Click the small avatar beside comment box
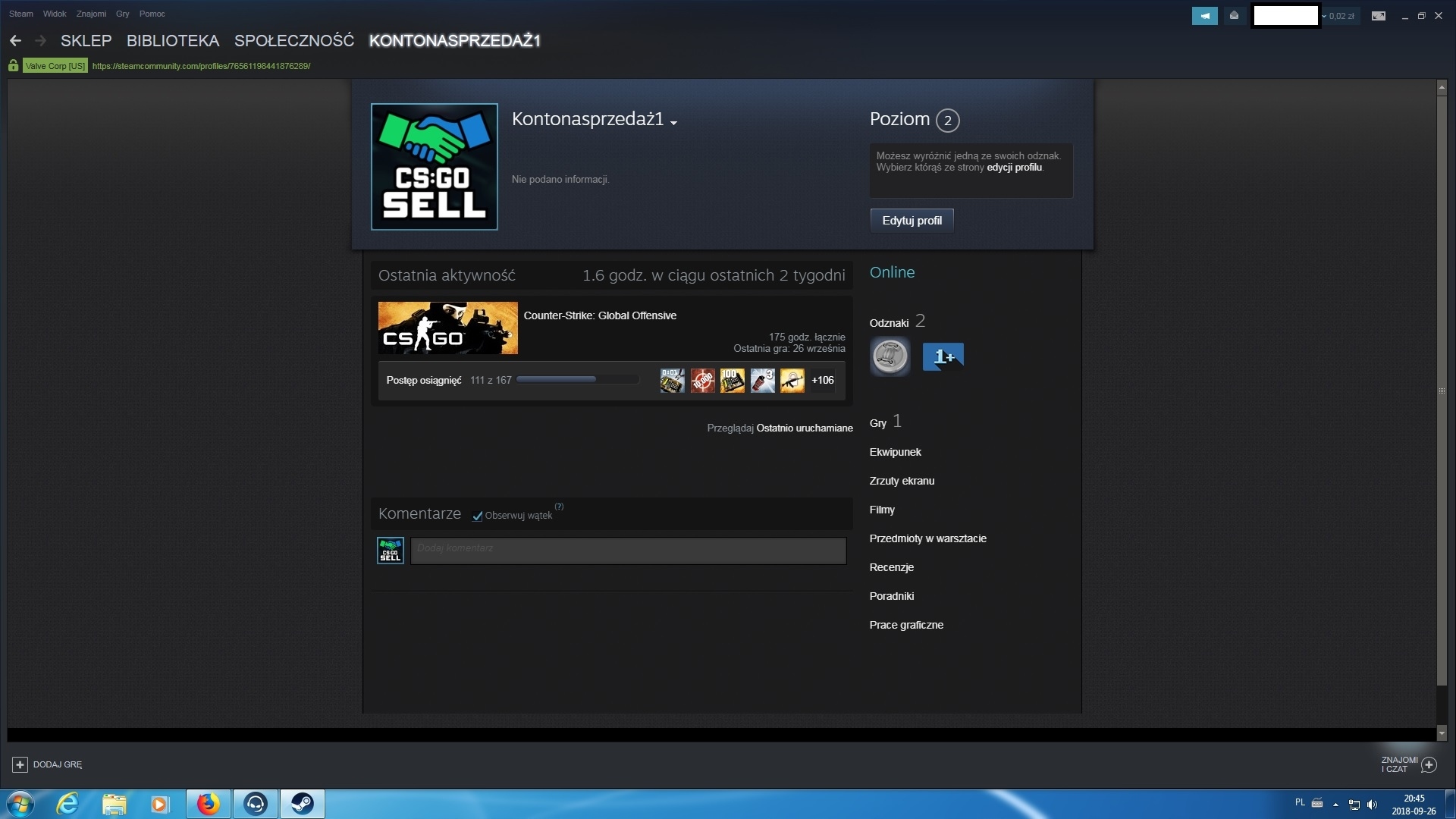Screen dimensions: 1456x819 coord(391,551)
